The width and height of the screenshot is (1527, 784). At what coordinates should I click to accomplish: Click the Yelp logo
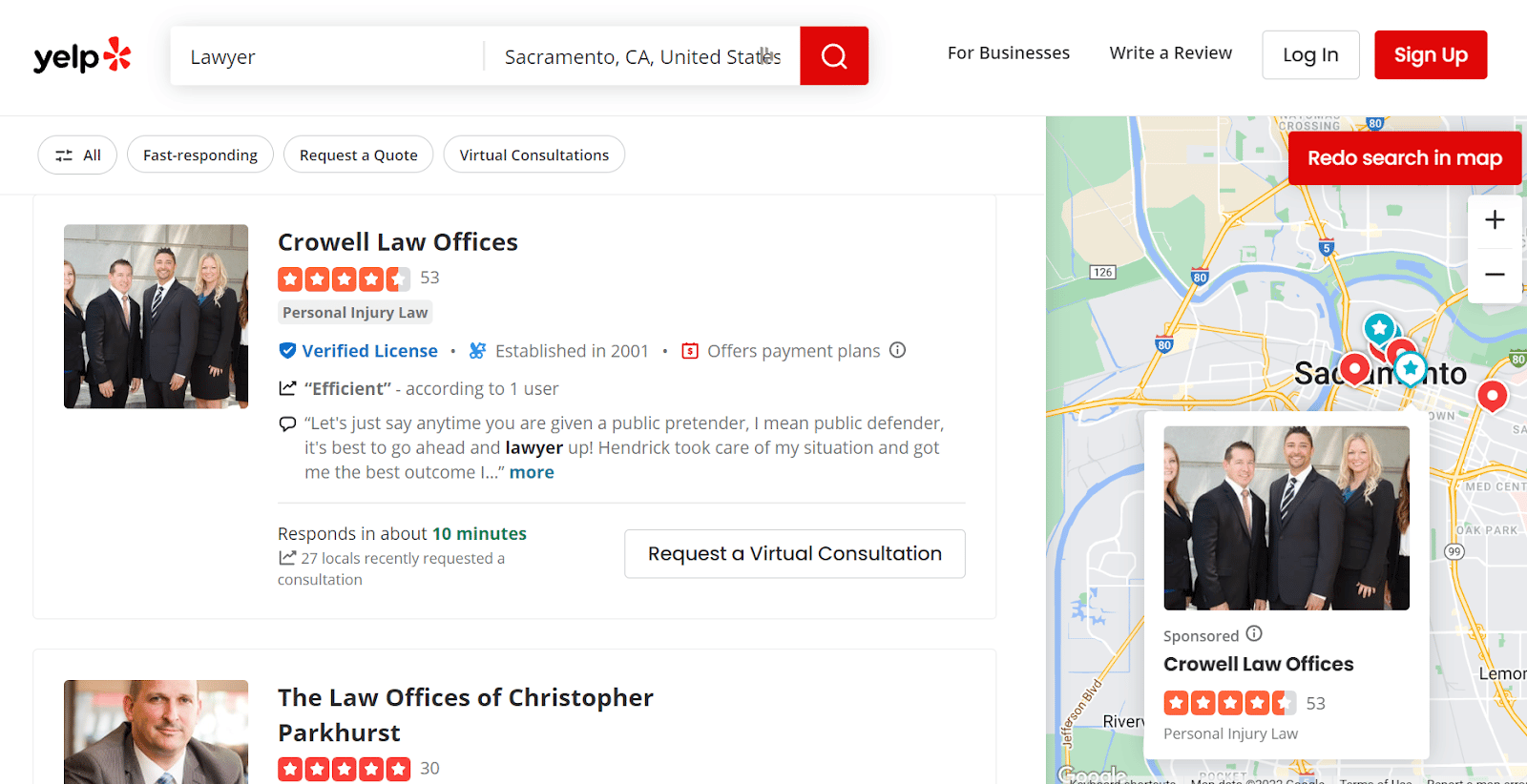click(82, 56)
